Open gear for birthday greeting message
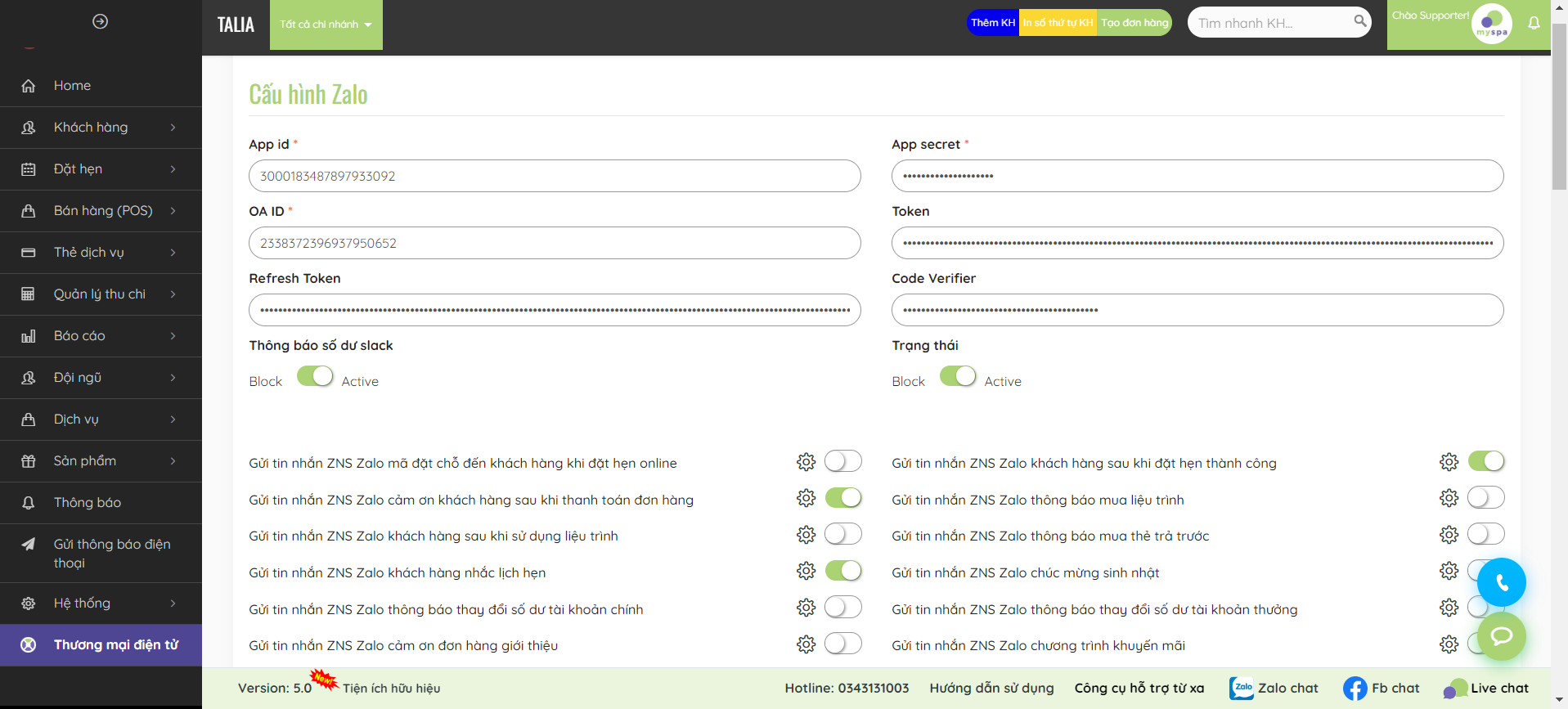Screen dimensions: 1568x709 (x=1449, y=571)
